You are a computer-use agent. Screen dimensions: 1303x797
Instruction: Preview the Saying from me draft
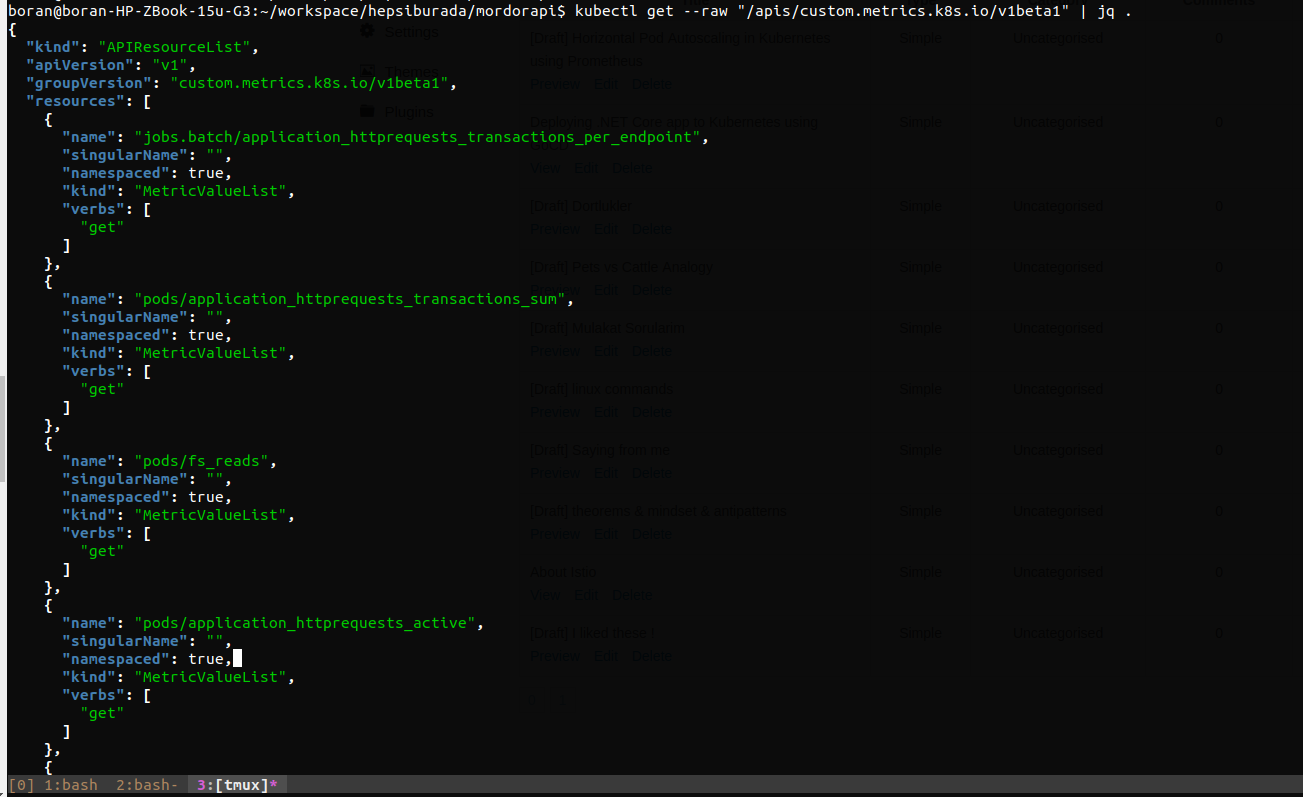pos(555,473)
